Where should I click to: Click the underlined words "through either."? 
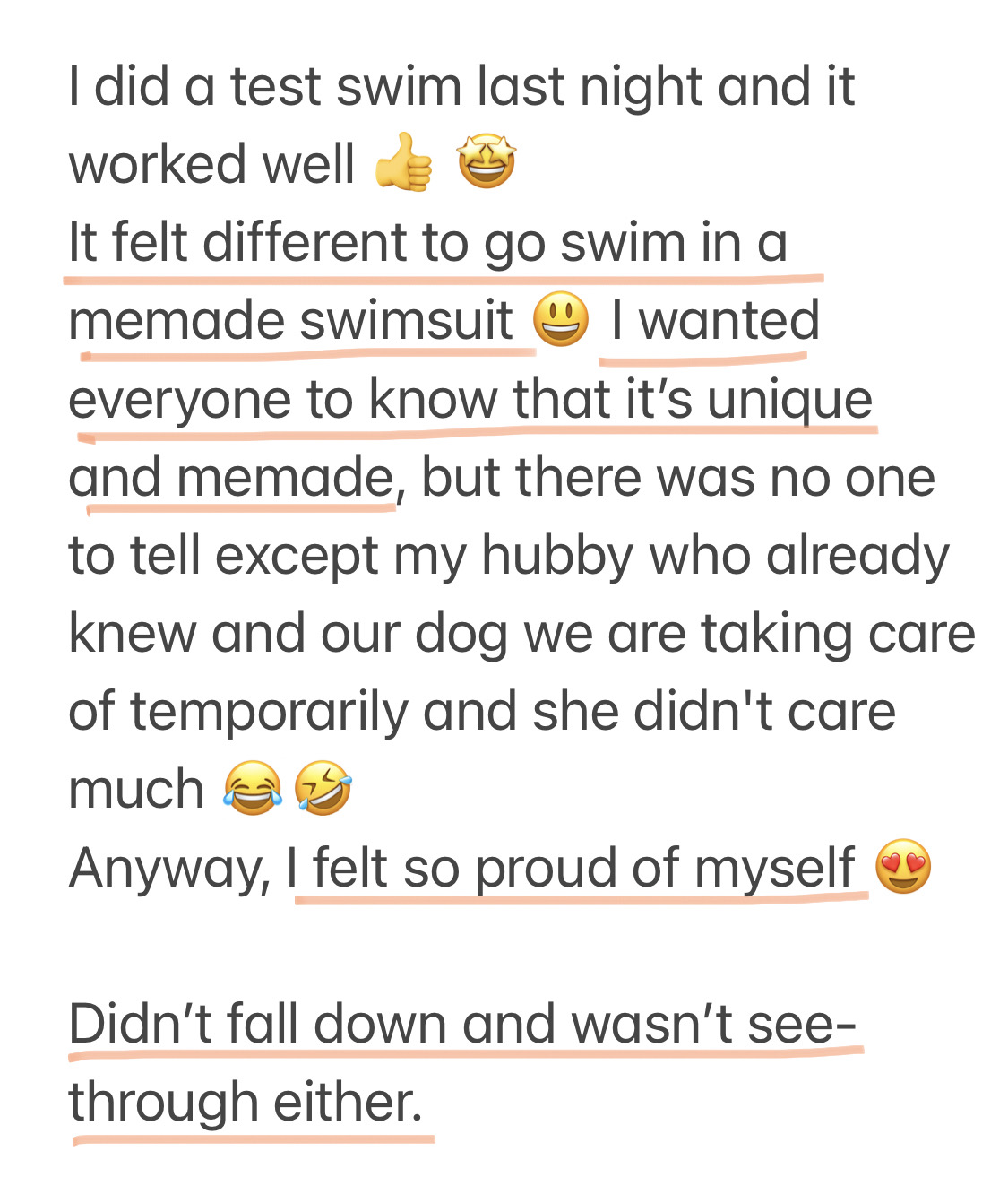[x=245, y=1102]
